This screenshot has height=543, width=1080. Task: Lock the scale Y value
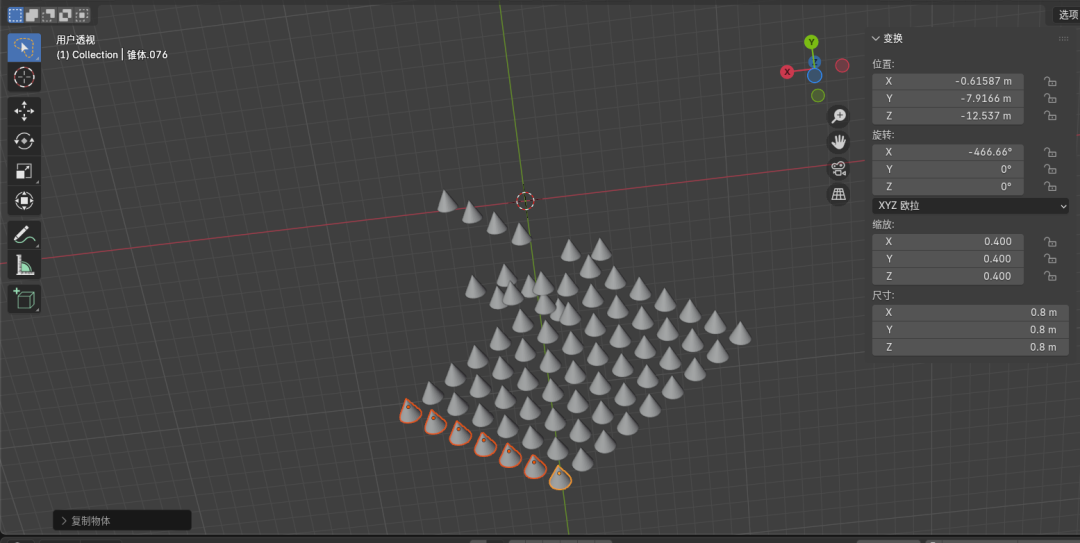pos(1050,259)
